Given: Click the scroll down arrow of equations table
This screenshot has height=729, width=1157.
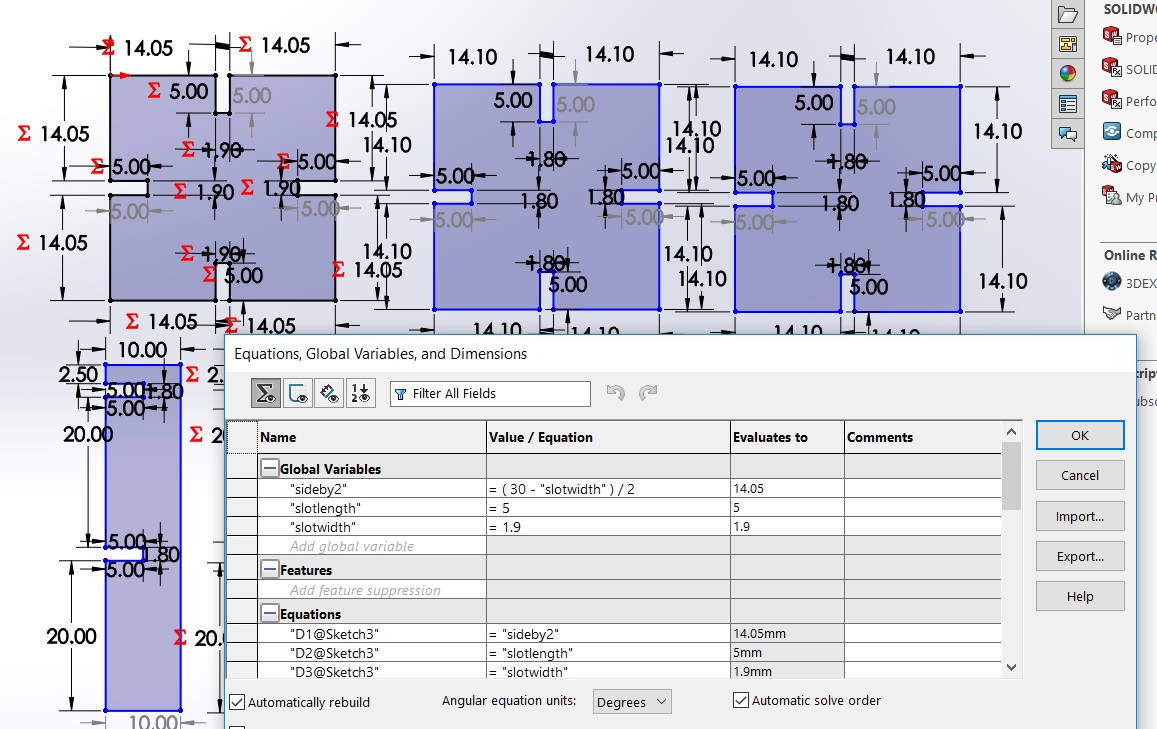Looking at the screenshot, I should coord(1012,667).
